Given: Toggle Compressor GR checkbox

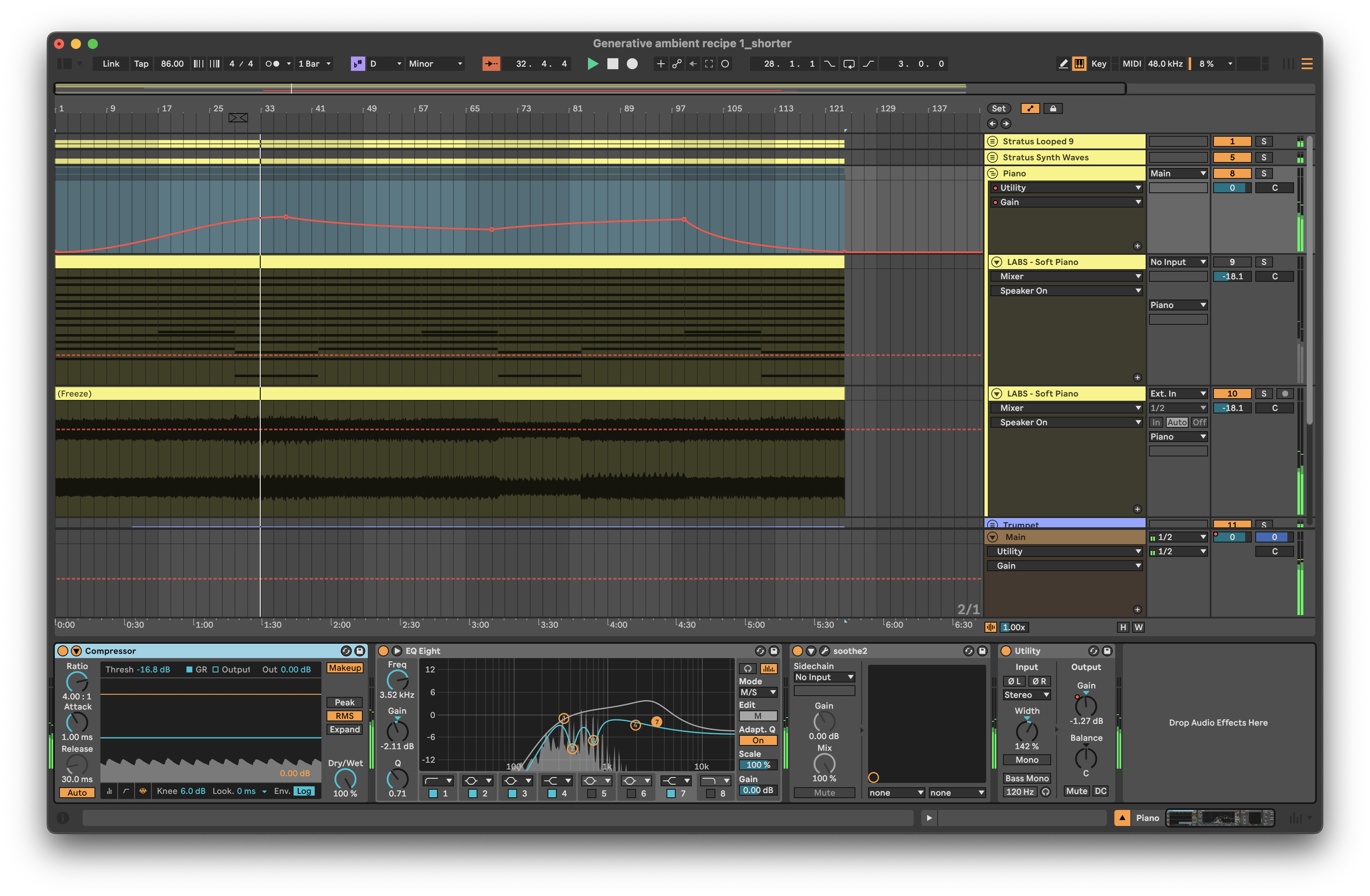Looking at the screenshot, I should (x=189, y=670).
